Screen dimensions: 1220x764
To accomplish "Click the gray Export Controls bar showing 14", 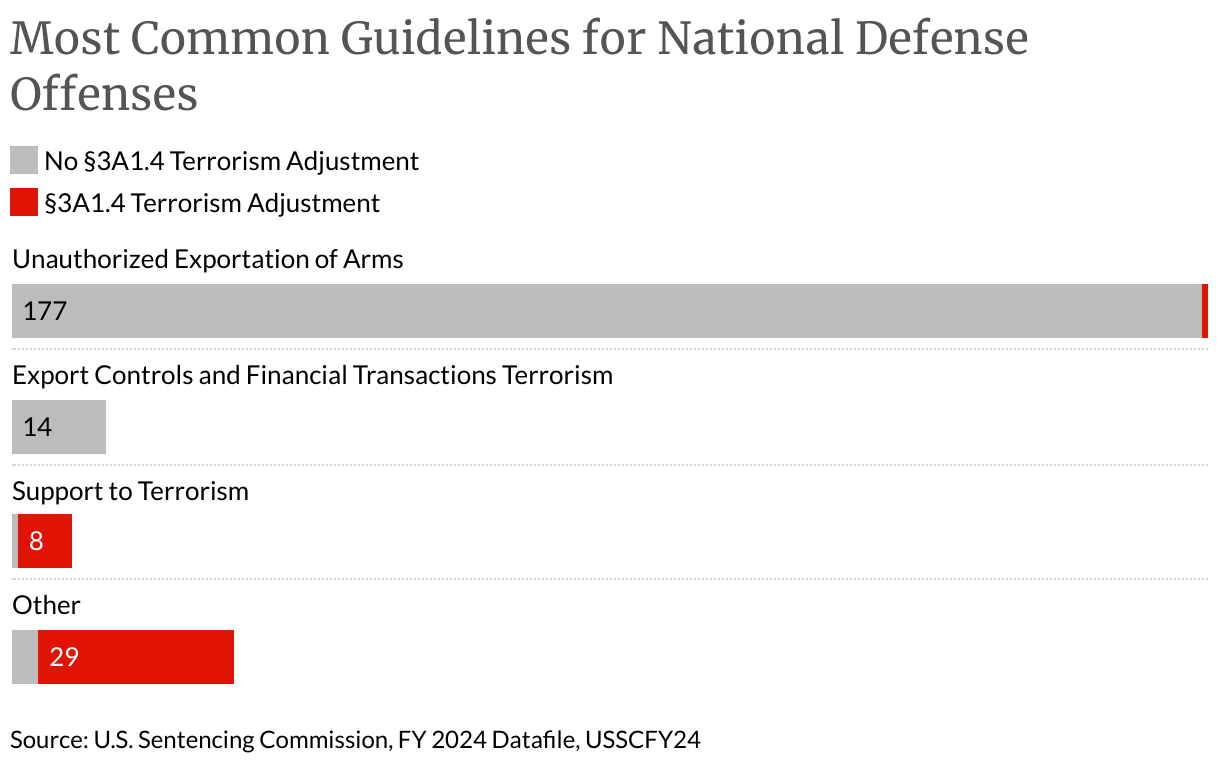I will click(70, 427).
